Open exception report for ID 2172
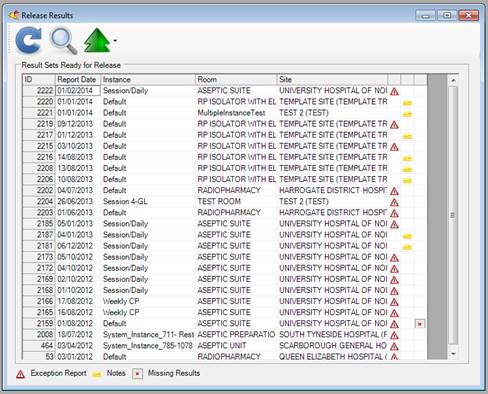This screenshot has width=488, height=394. click(394, 269)
